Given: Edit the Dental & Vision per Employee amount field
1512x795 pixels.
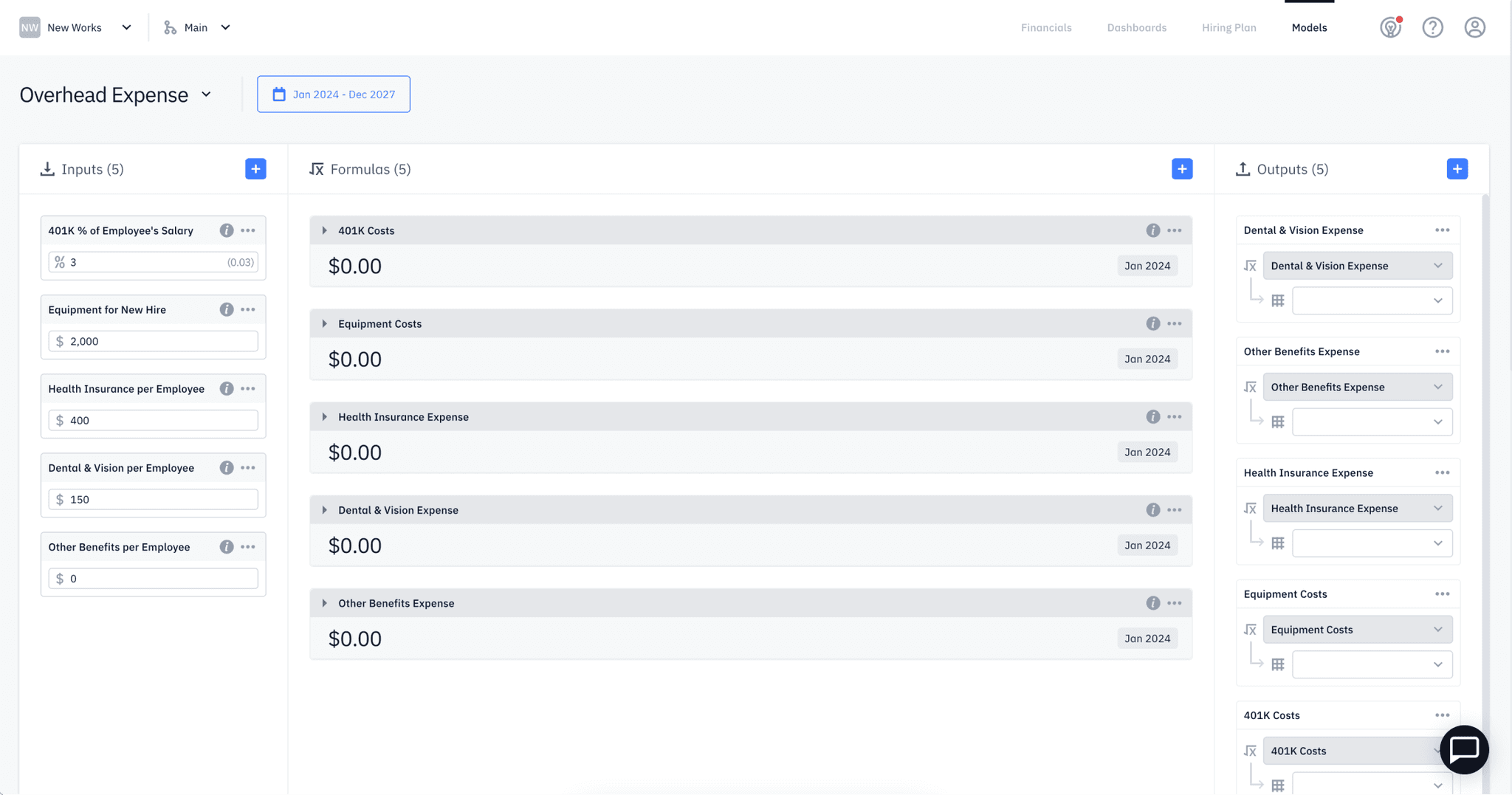Looking at the screenshot, I should [x=153, y=499].
